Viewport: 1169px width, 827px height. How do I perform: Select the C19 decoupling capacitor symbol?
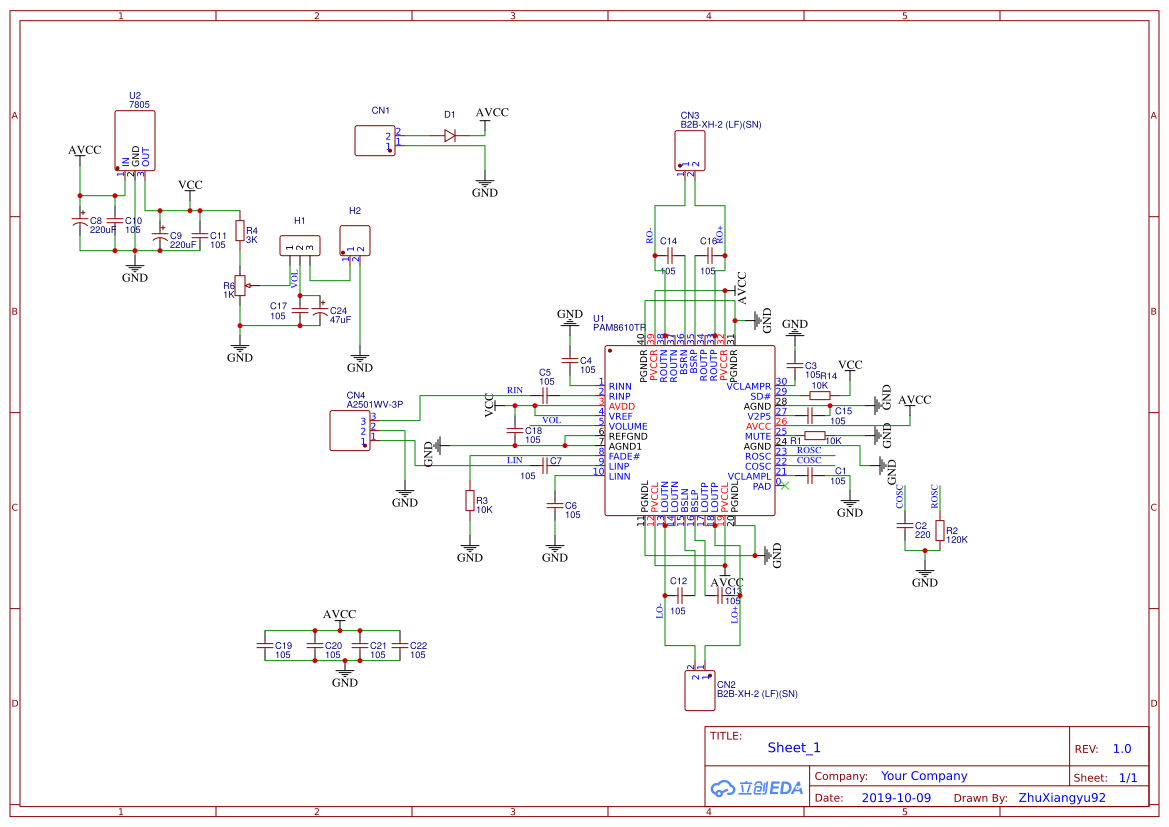pos(265,645)
